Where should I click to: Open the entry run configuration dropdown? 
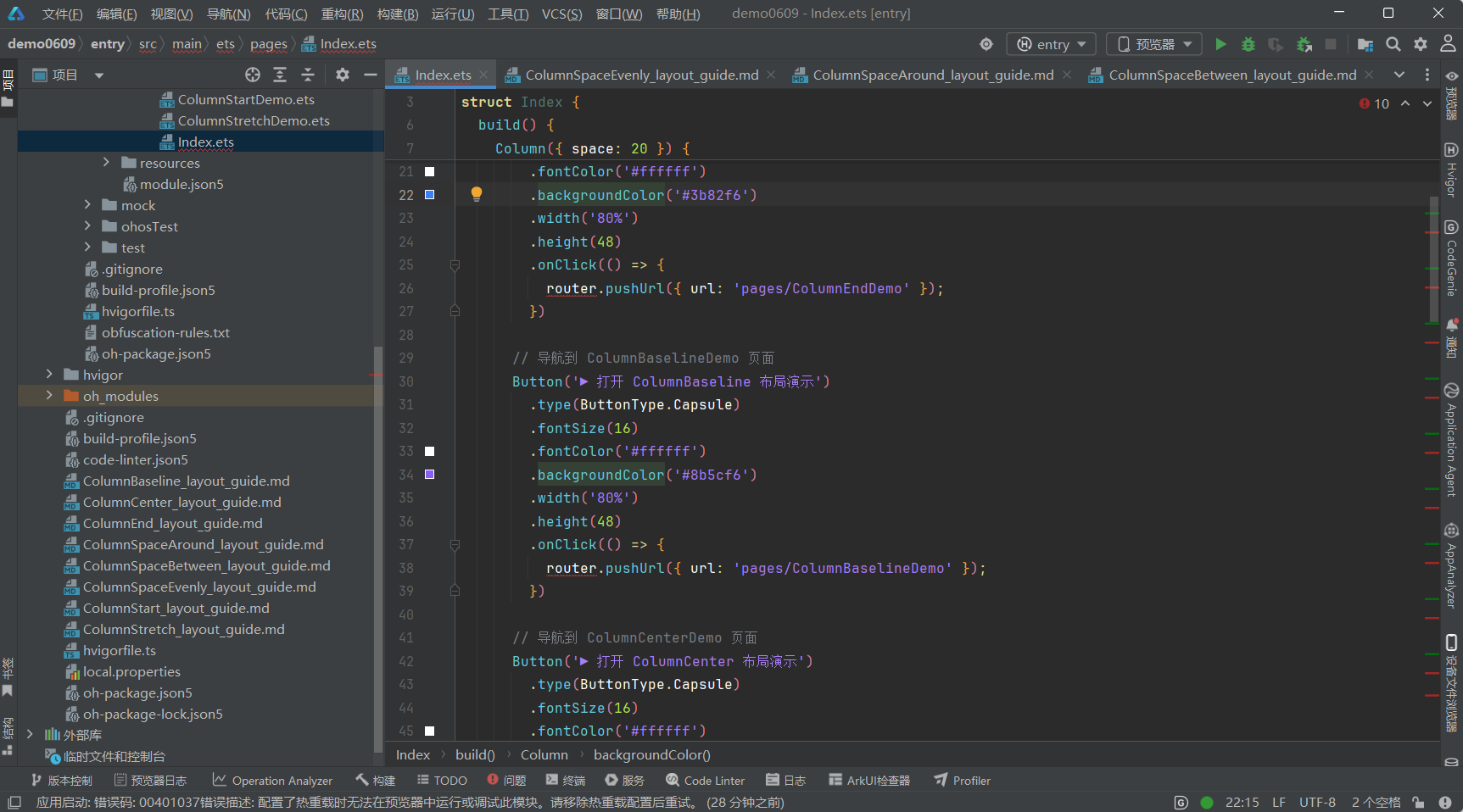click(x=1051, y=44)
